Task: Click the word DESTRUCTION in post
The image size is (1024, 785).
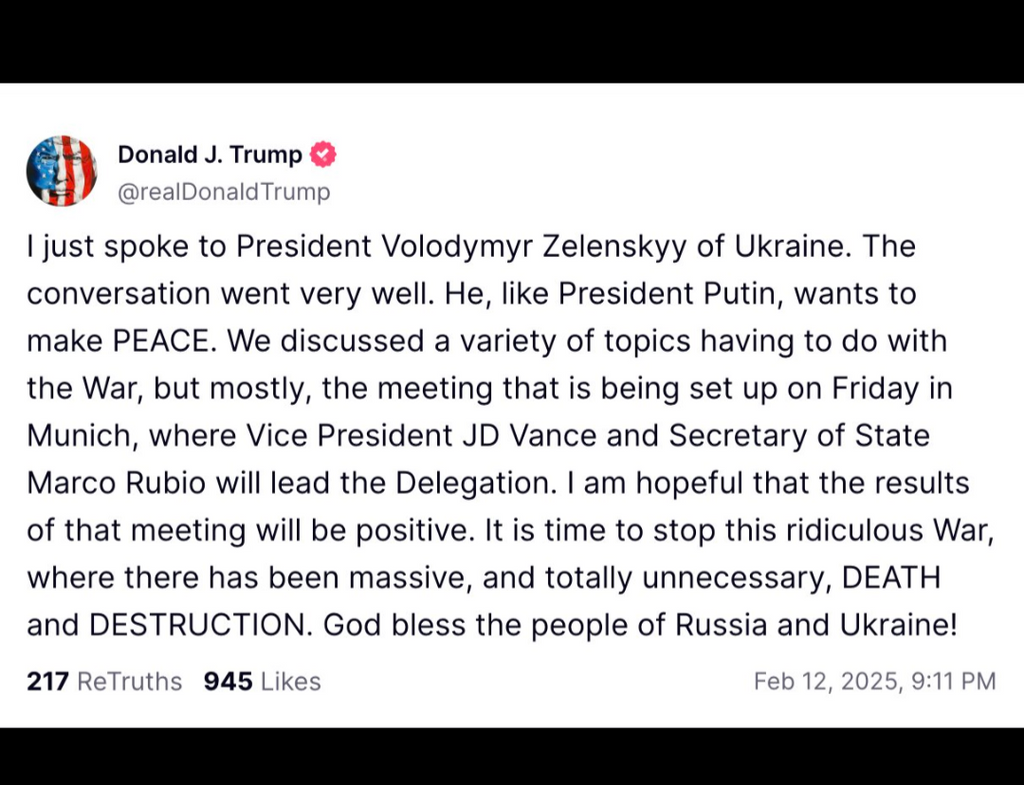Action: coord(200,626)
